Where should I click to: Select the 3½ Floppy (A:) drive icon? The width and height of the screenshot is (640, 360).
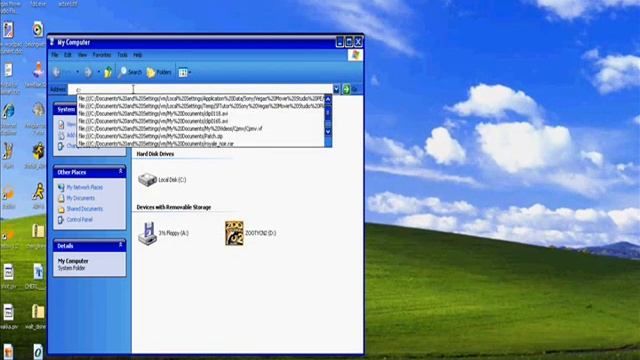147,233
